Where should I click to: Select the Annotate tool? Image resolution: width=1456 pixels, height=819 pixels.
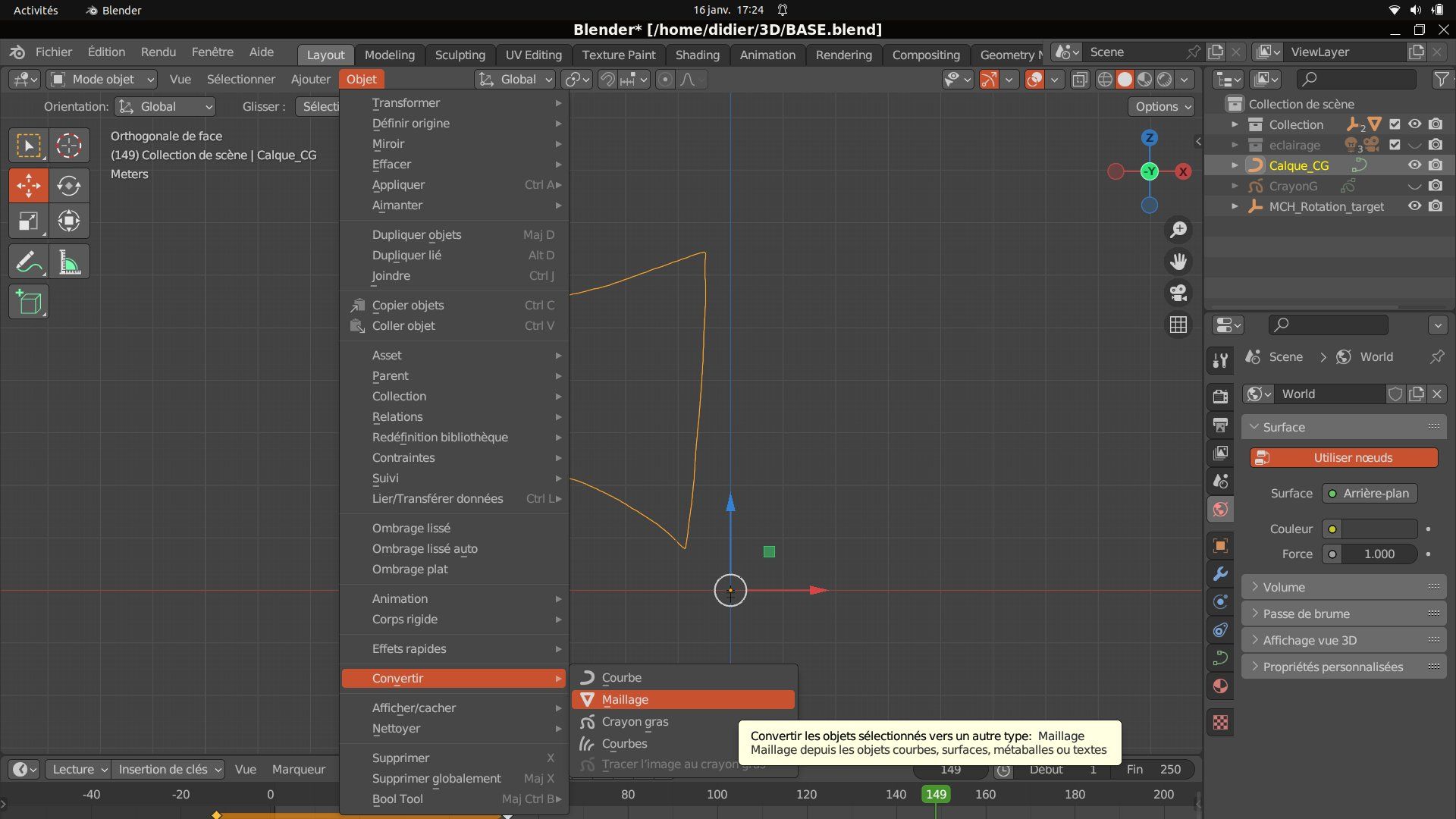(29, 262)
